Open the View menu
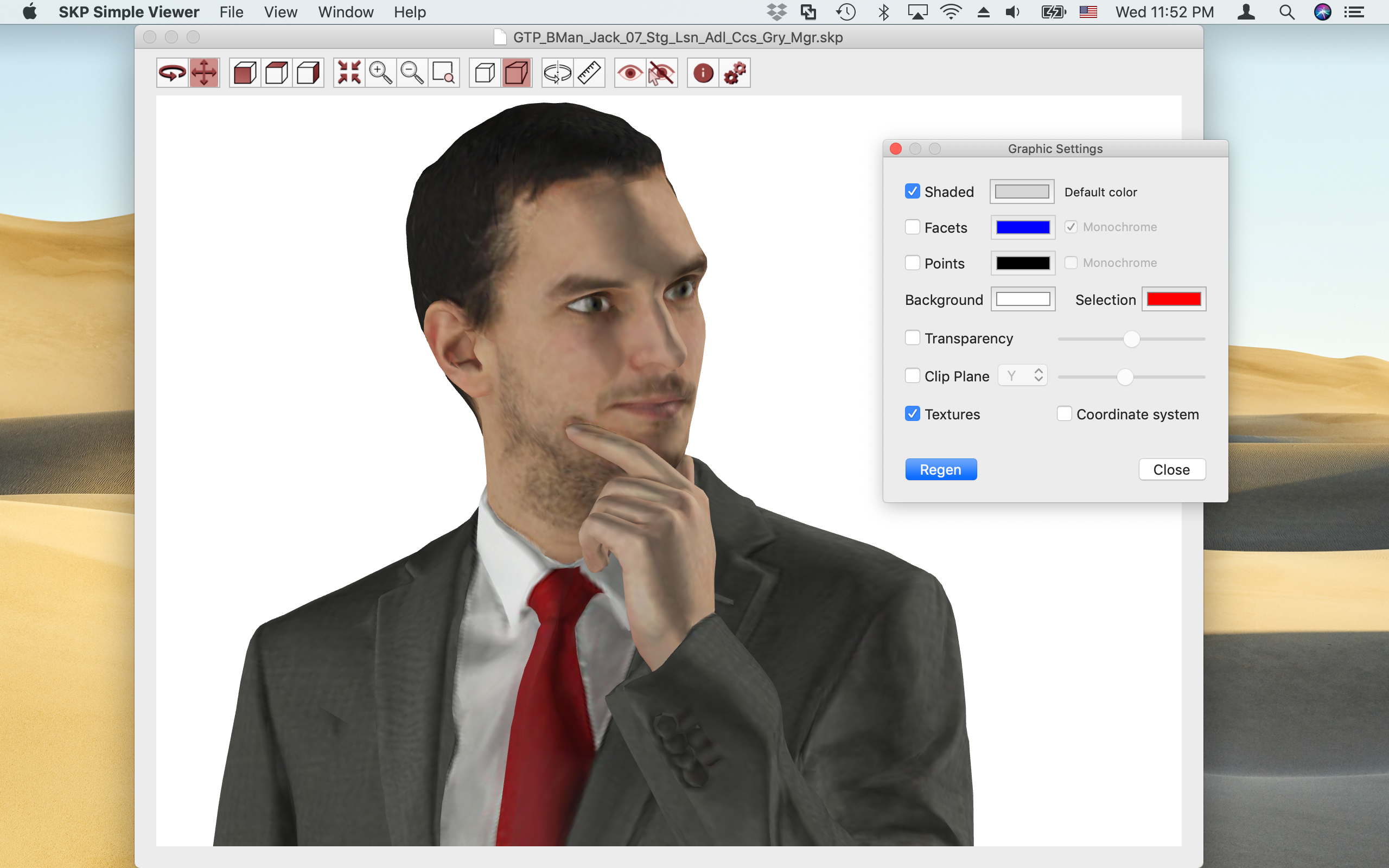 280,12
